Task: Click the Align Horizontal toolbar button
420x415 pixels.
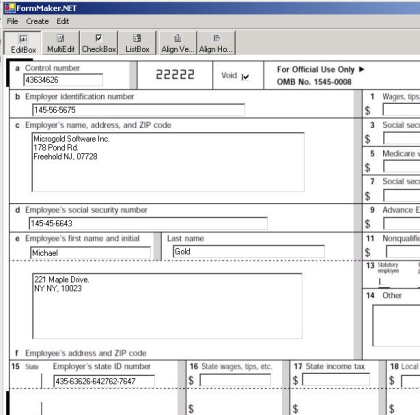Action: click(x=216, y=43)
